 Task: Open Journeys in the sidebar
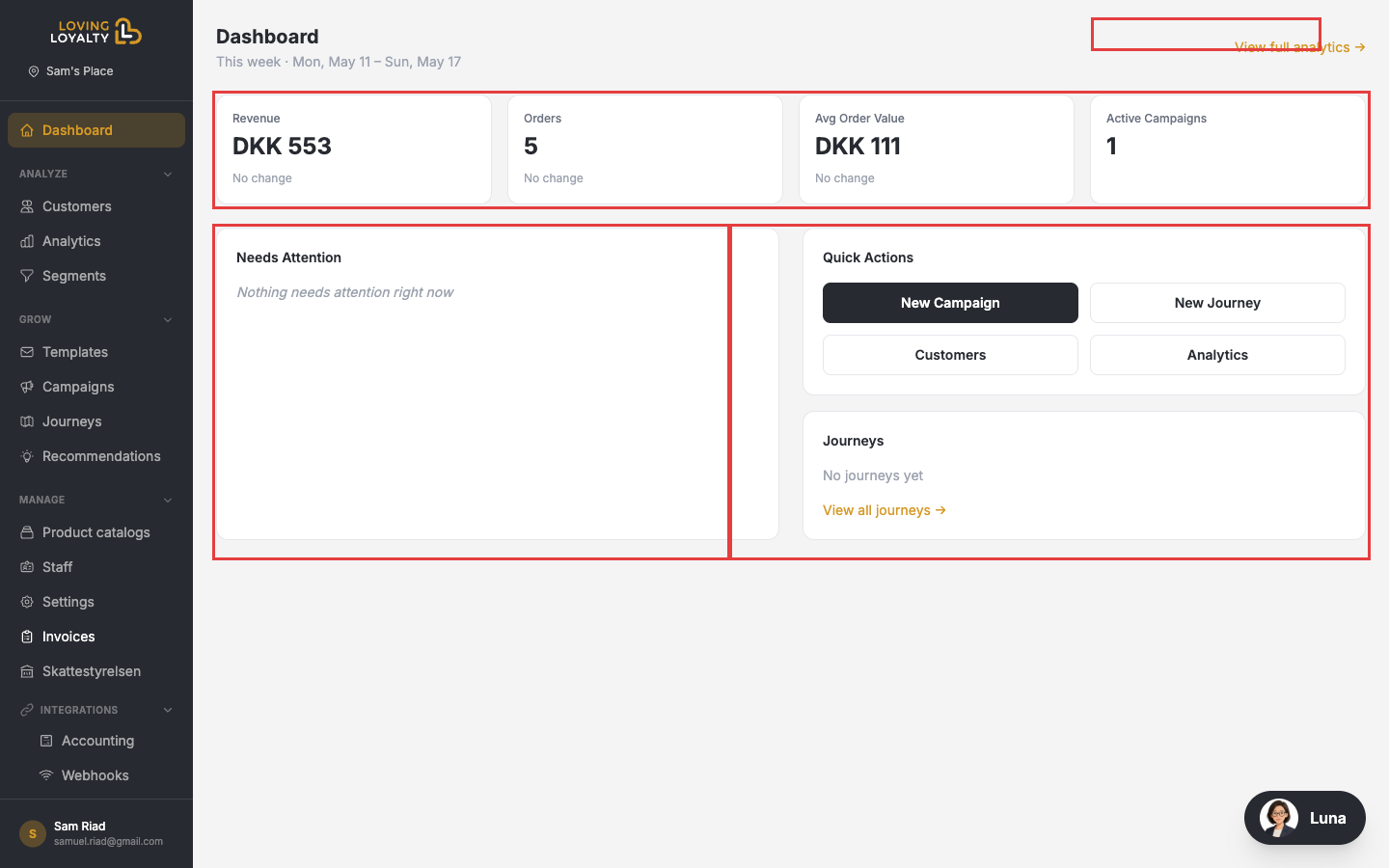[x=96, y=421]
